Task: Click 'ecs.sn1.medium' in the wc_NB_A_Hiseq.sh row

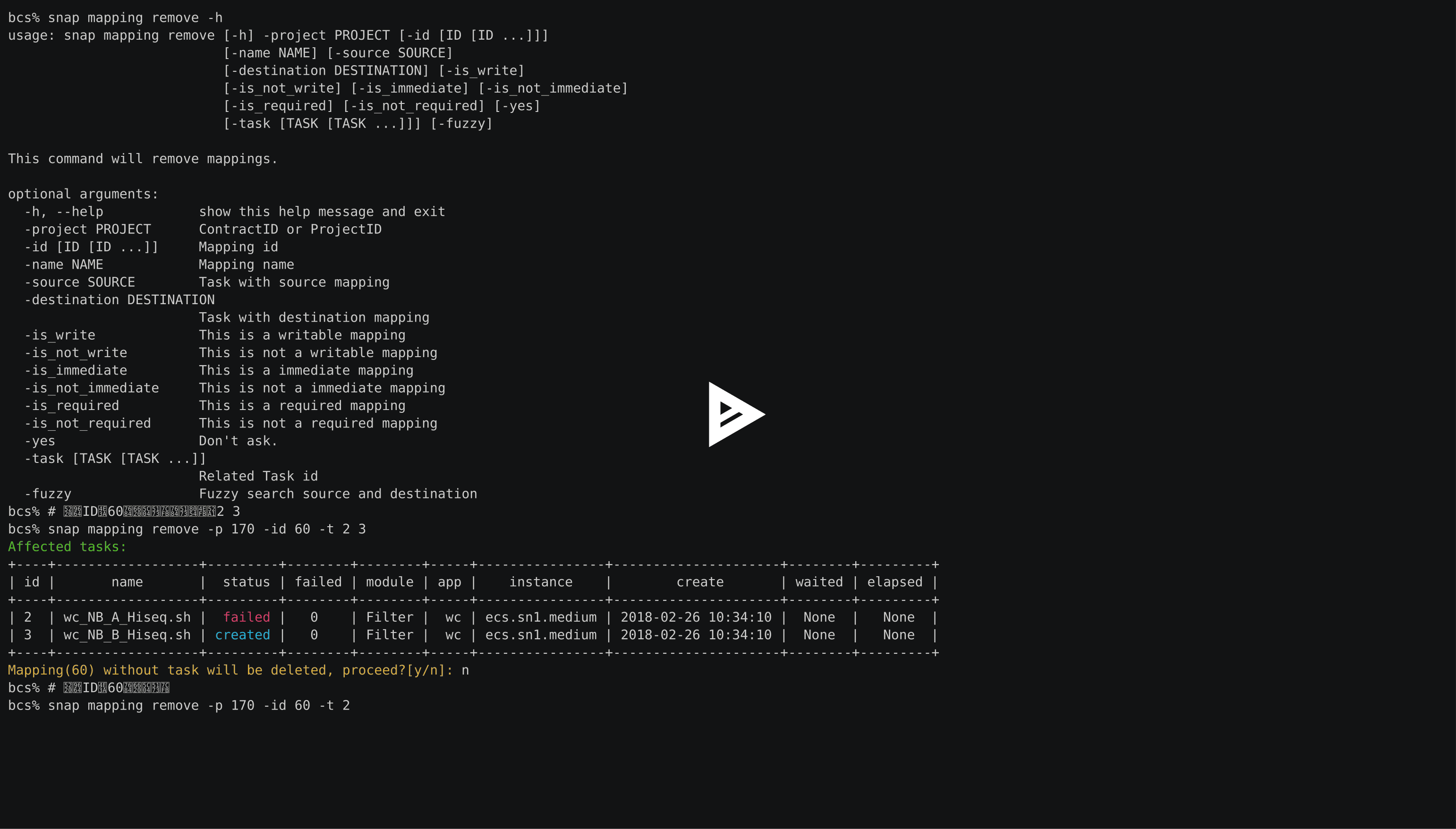Action: tap(541, 617)
